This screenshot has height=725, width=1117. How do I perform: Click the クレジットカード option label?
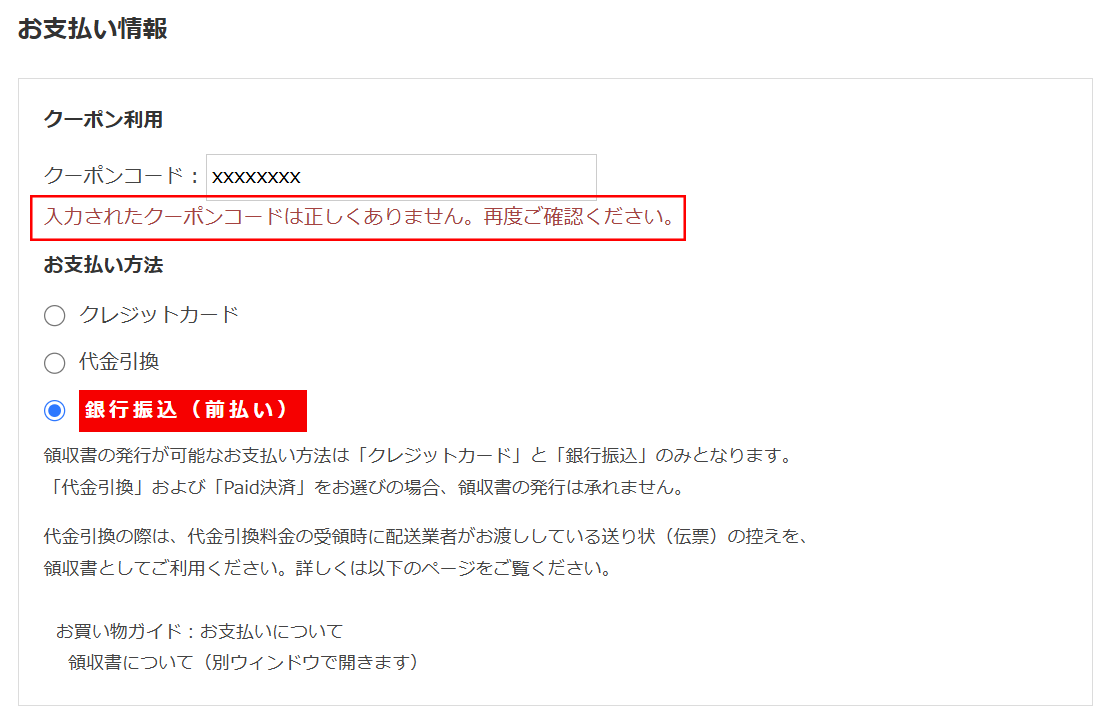click(x=159, y=315)
